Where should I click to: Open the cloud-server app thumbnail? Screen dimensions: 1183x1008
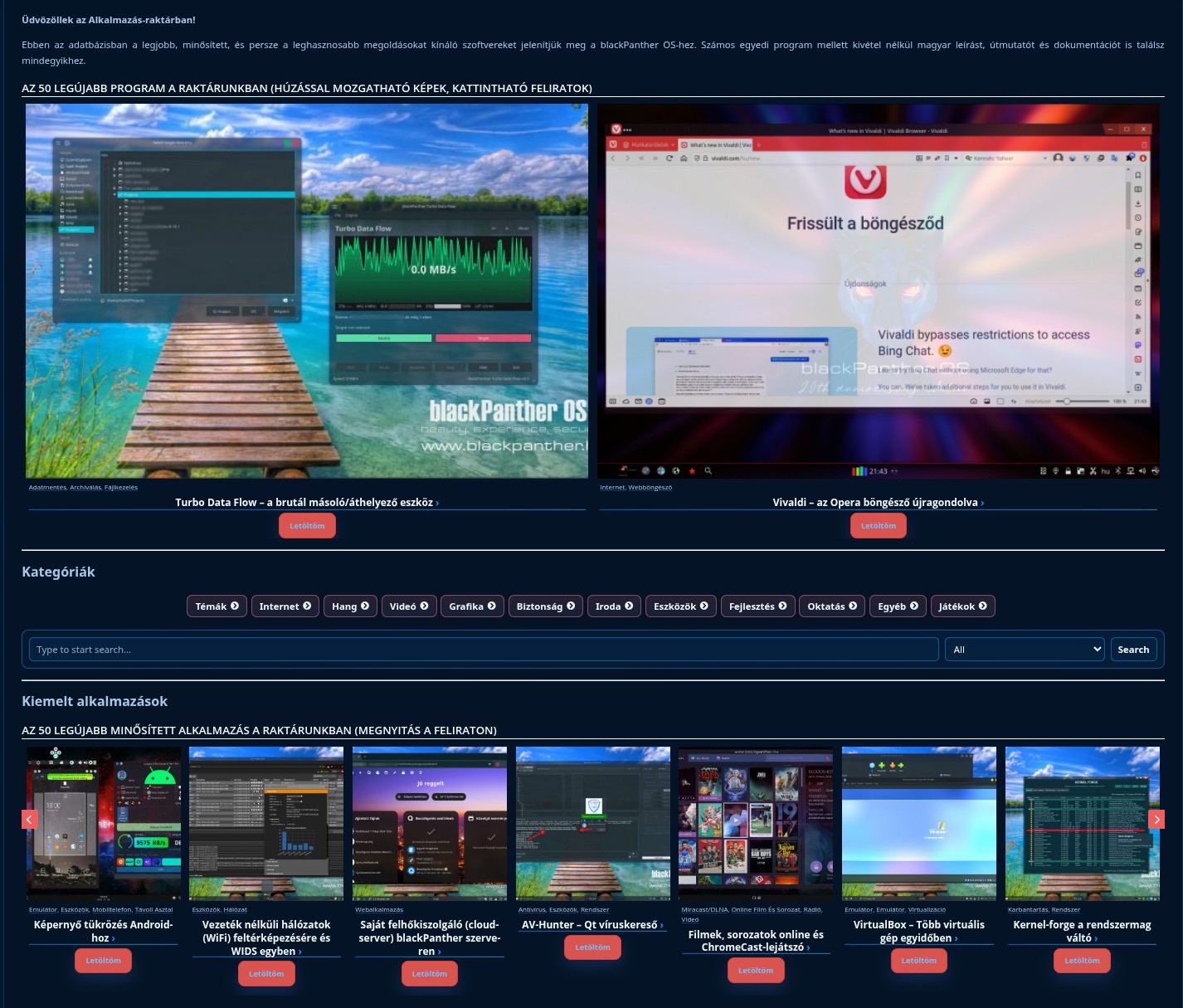[x=430, y=823]
